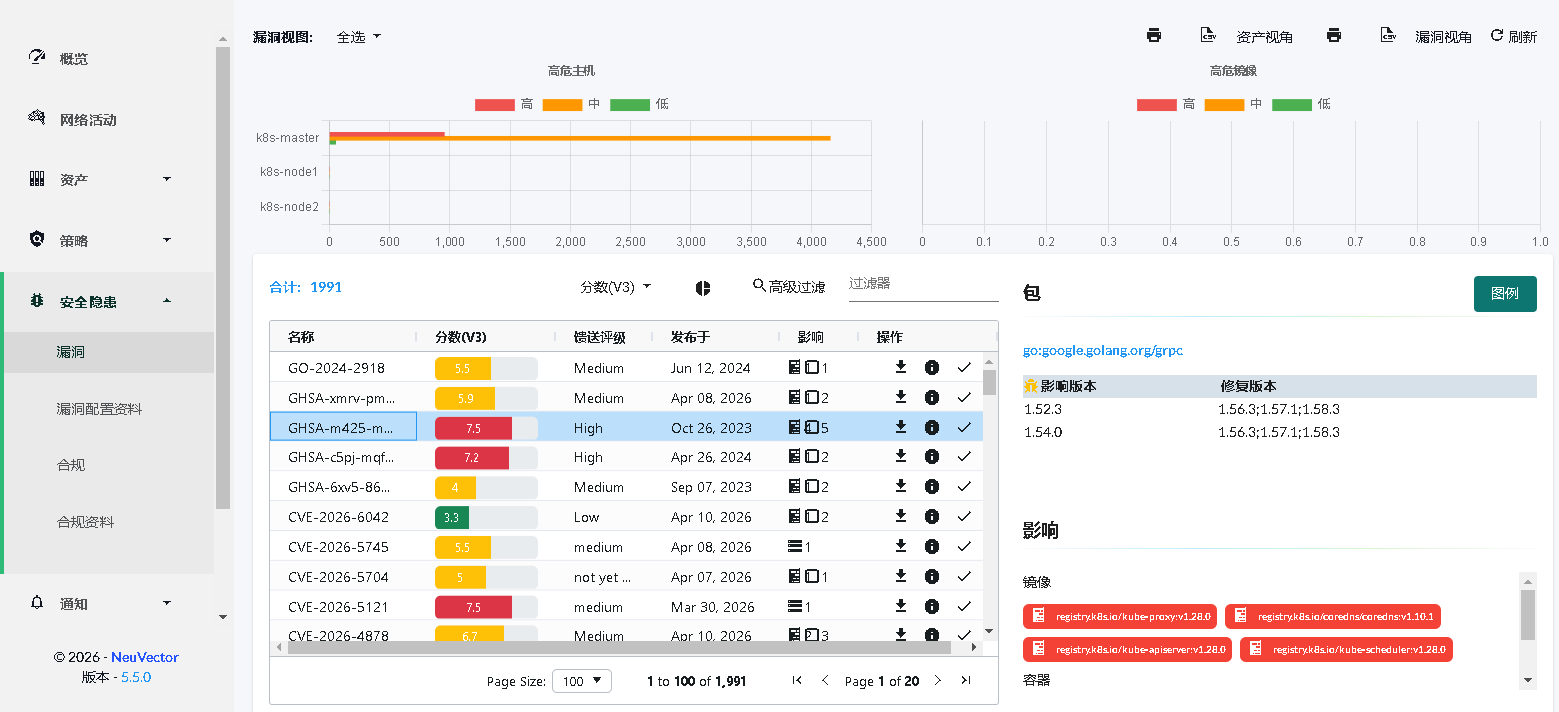Print the asset view report
Viewport: 1559px width, 712px height.
point(1153,36)
